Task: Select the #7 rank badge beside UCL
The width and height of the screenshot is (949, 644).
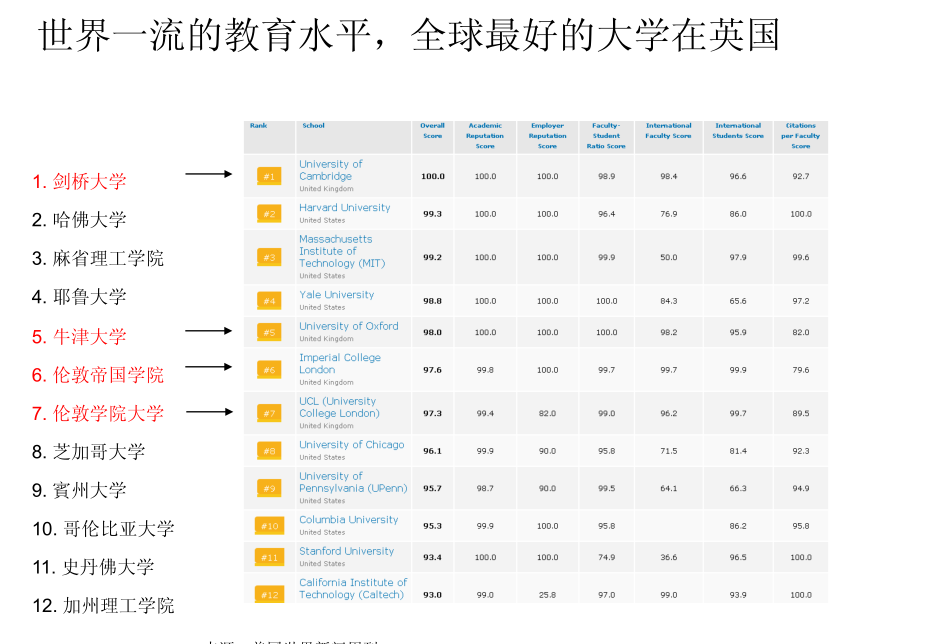Action: pyautogui.click(x=269, y=413)
